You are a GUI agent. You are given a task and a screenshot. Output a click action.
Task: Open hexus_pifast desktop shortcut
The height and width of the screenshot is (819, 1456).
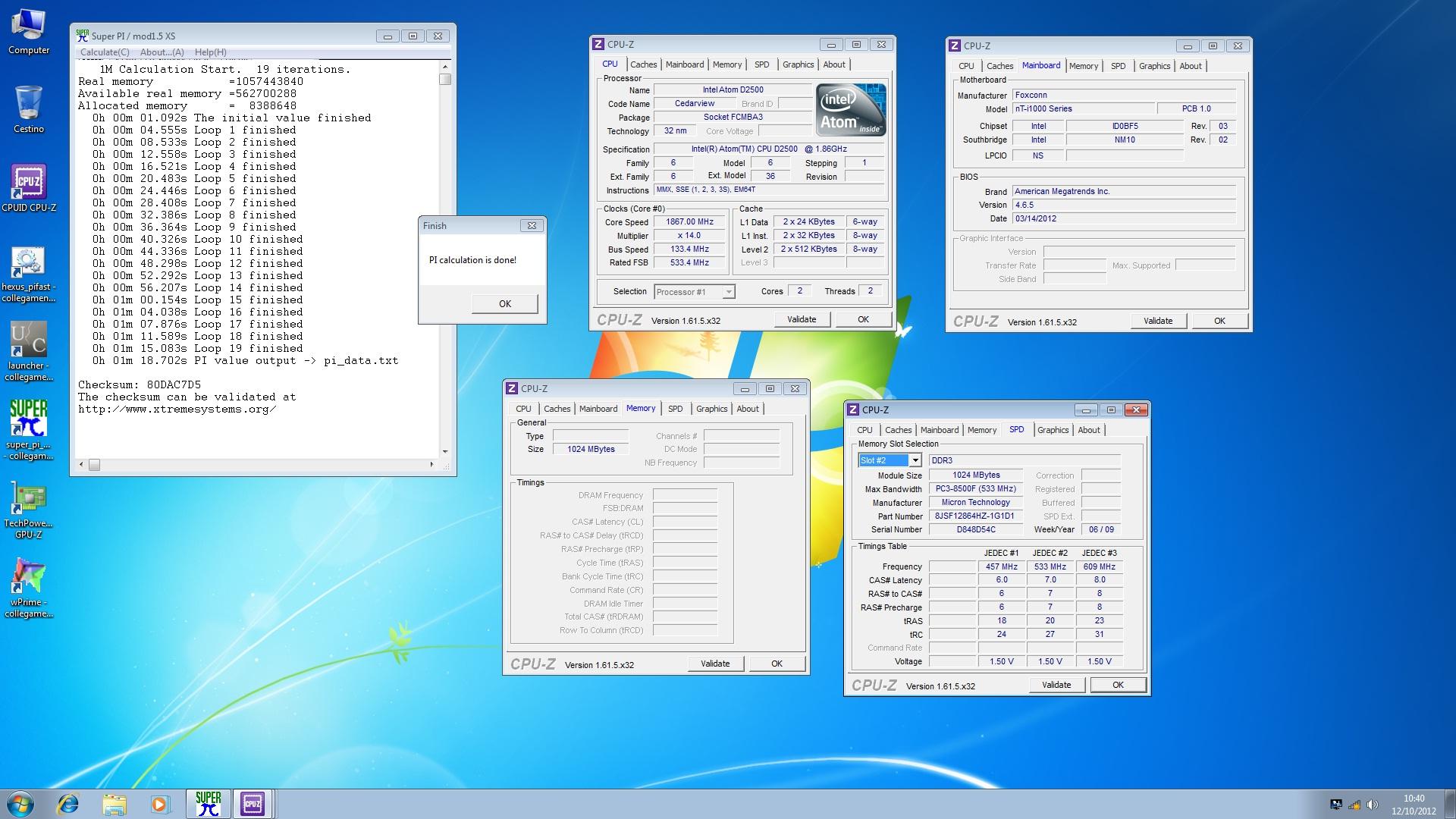tap(29, 275)
